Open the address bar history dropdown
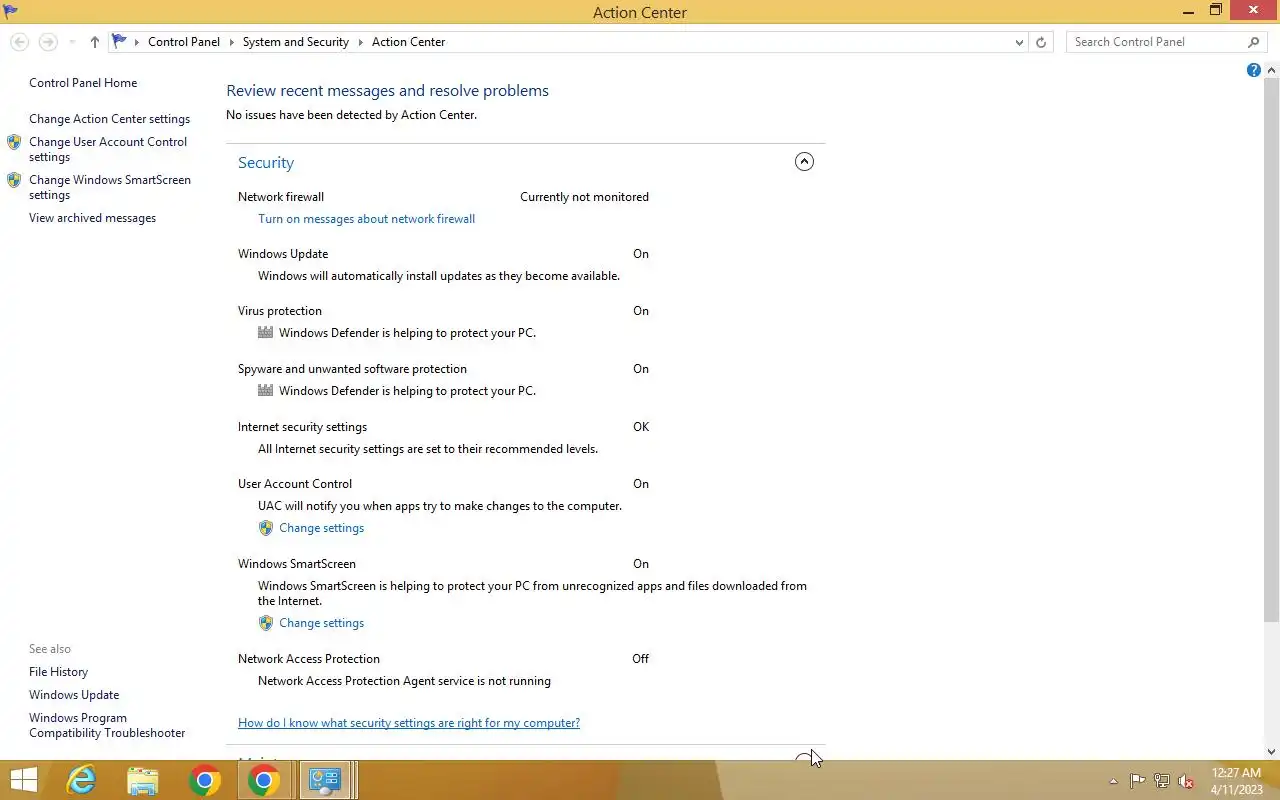Image resolution: width=1280 pixels, height=800 pixels. click(1019, 42)
